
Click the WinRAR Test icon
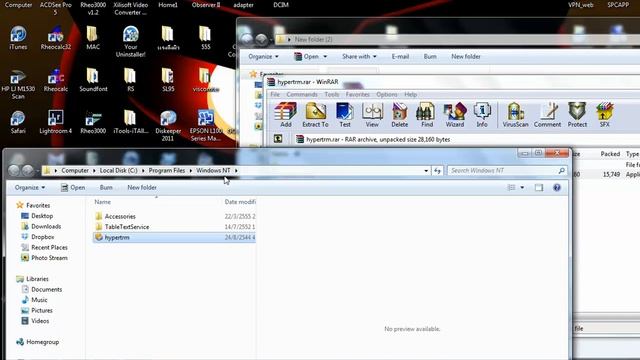(x=345, y=114)
